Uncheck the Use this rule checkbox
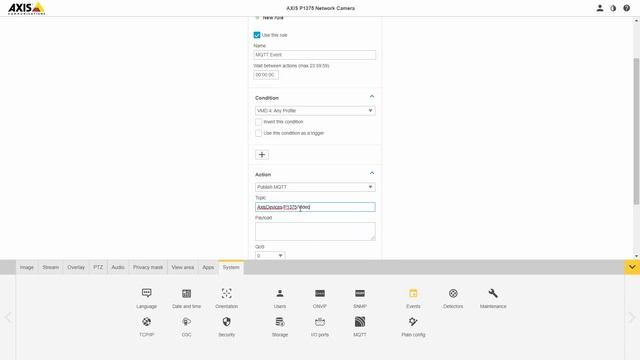This screenshot has width=640, height=360. coord(257,35)
